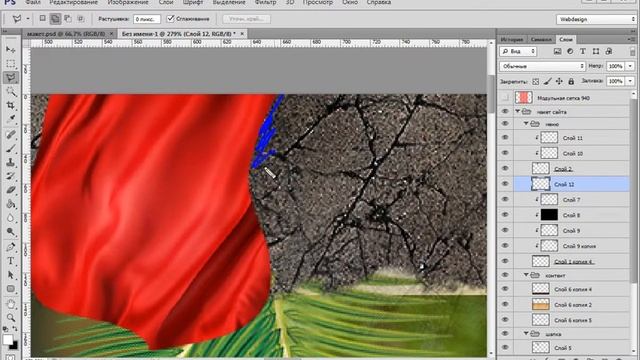Select the Pen tool
The height and width of the screenshot is (360, 640).
[11, 247]
